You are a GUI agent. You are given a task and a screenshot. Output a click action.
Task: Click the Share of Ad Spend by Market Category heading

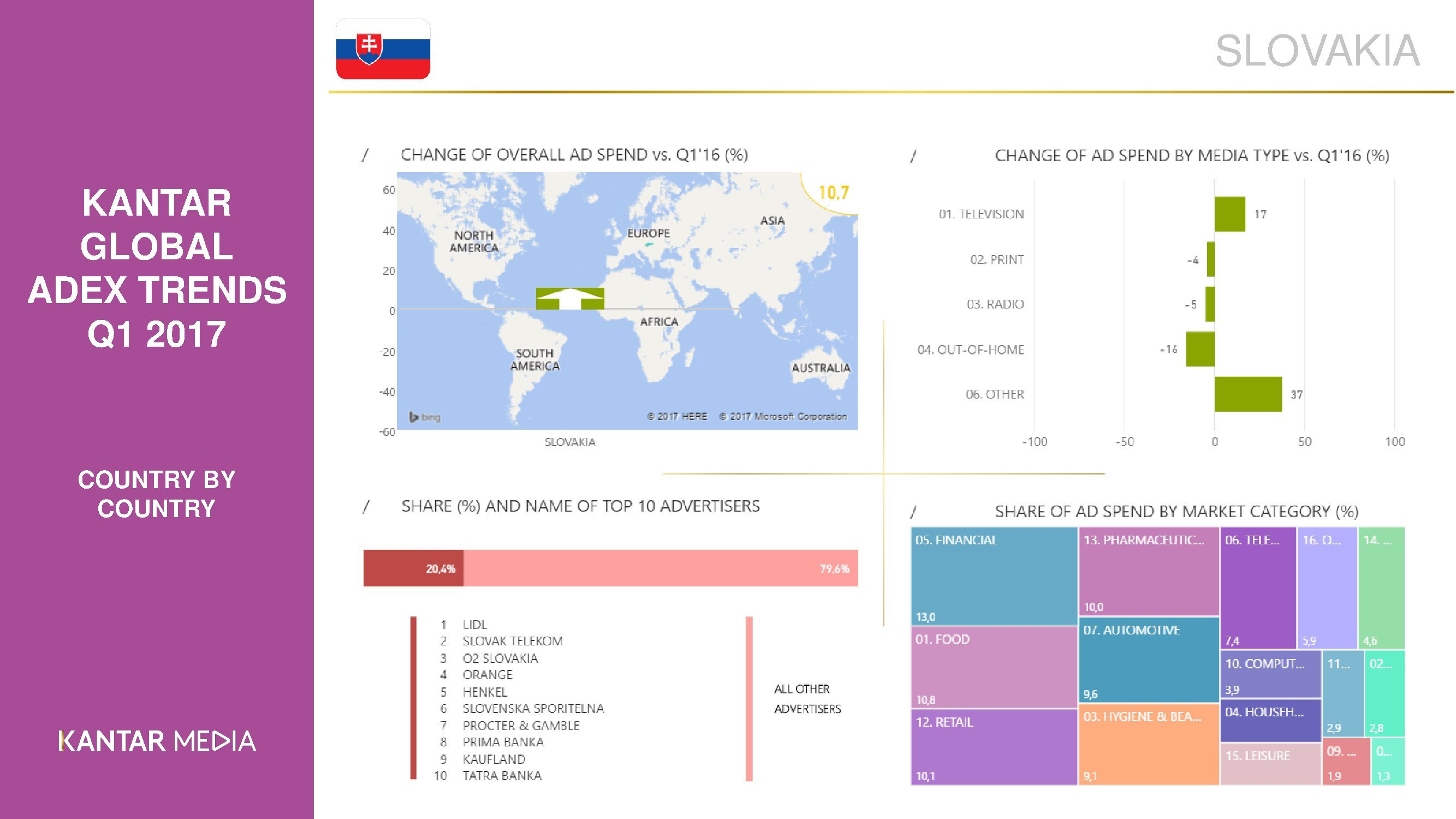pyautogui.click(x=1177, y=512)
